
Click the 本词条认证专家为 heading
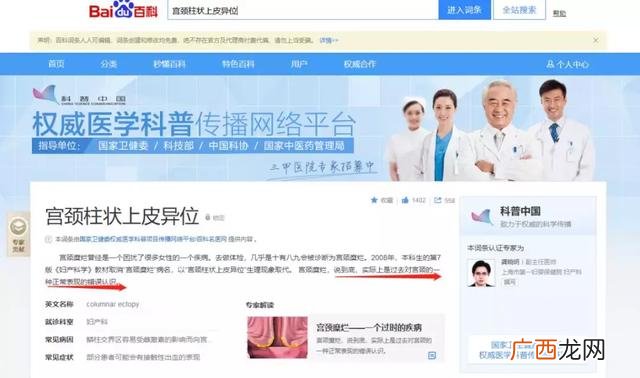496,248
